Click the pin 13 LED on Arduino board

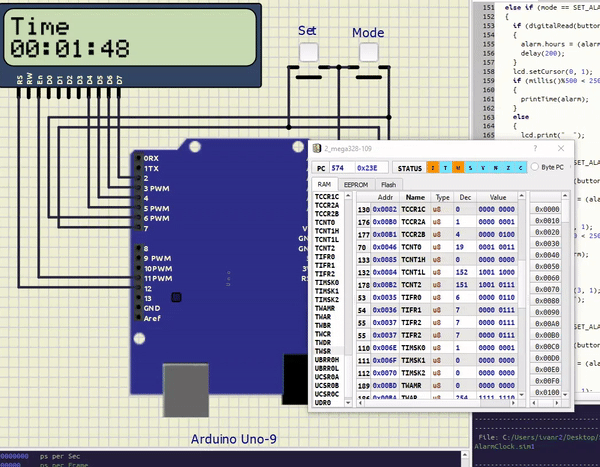tap(176, 297)
